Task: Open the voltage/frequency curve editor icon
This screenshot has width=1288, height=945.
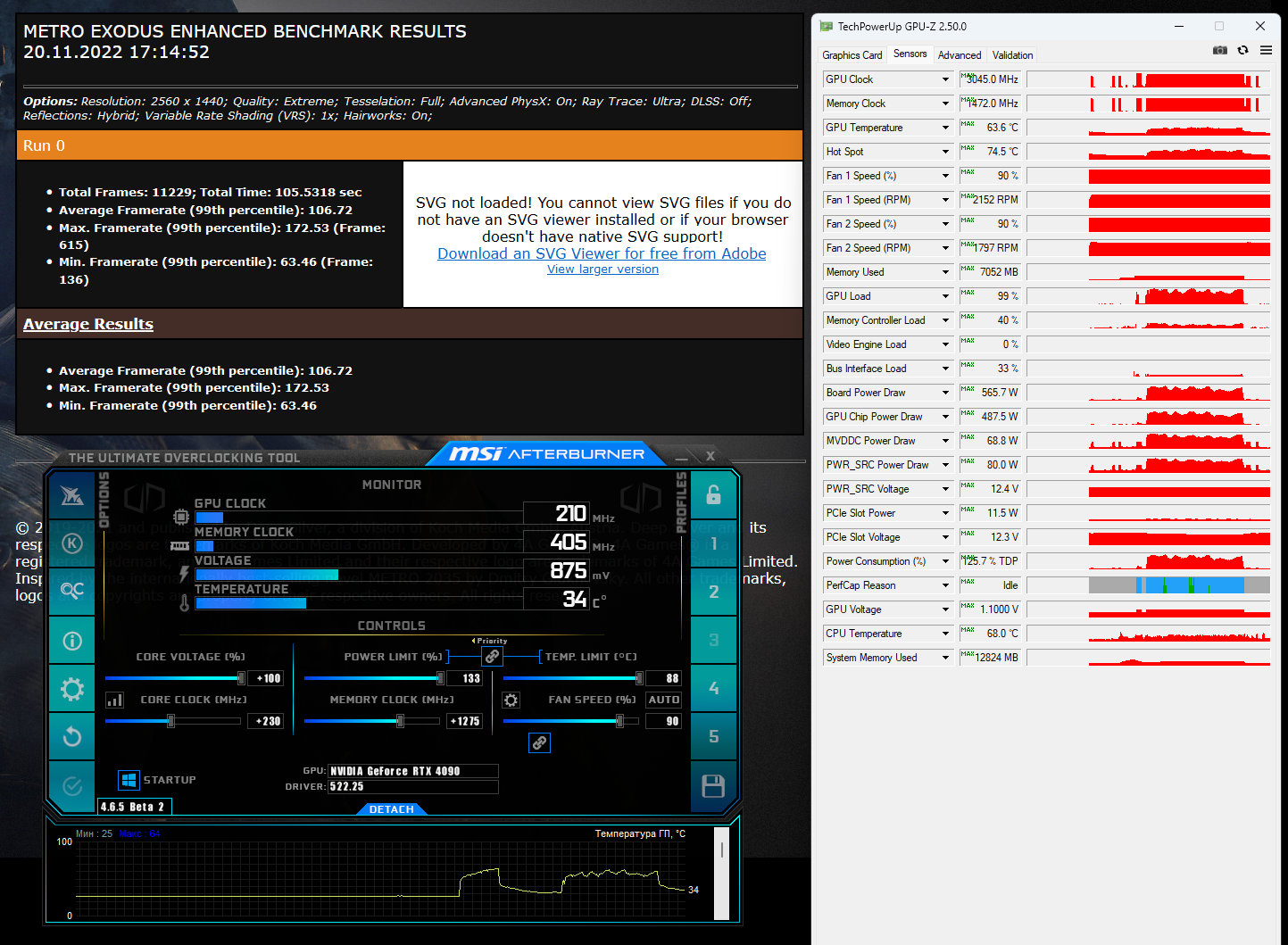Action: [114, 700]
